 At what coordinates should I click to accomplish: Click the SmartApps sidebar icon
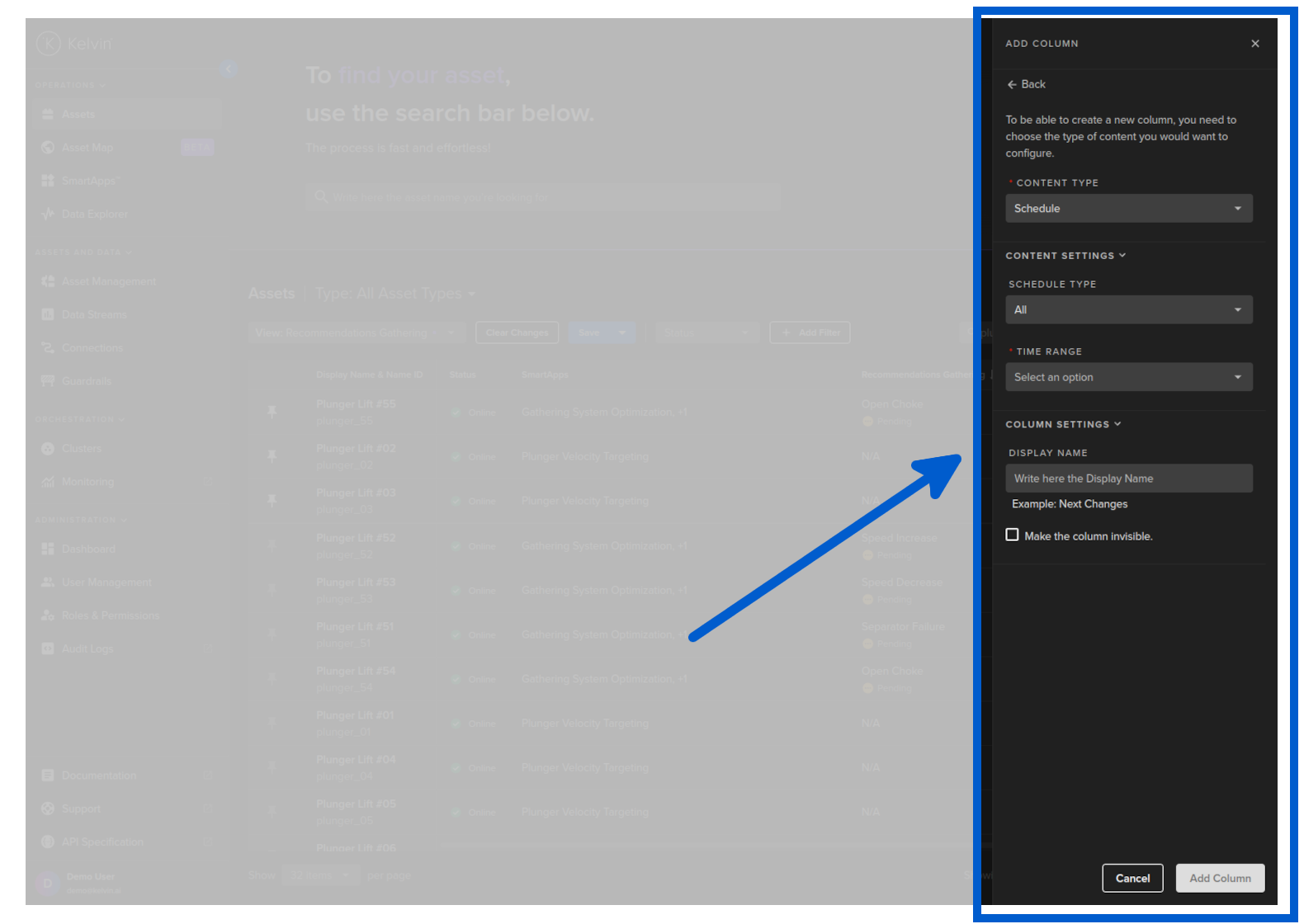pyautogui.click(x=48, y=181)
